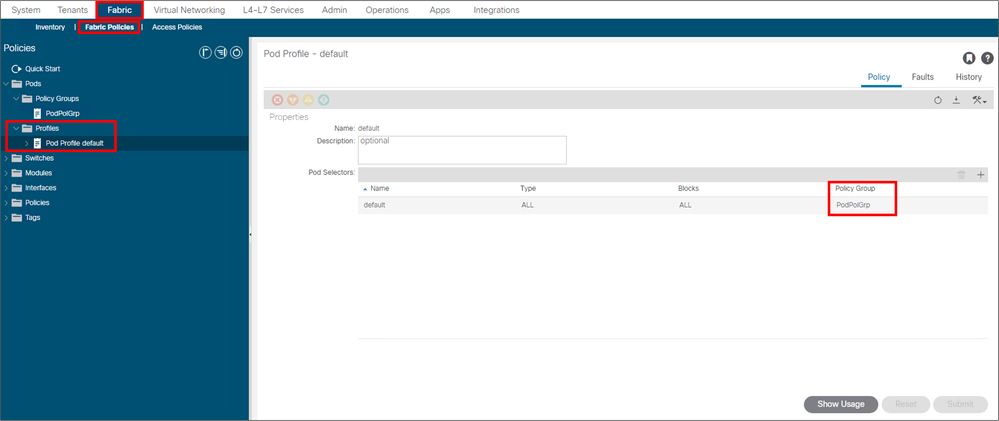Expand the Modules tree node

click(x=6, y=173)
